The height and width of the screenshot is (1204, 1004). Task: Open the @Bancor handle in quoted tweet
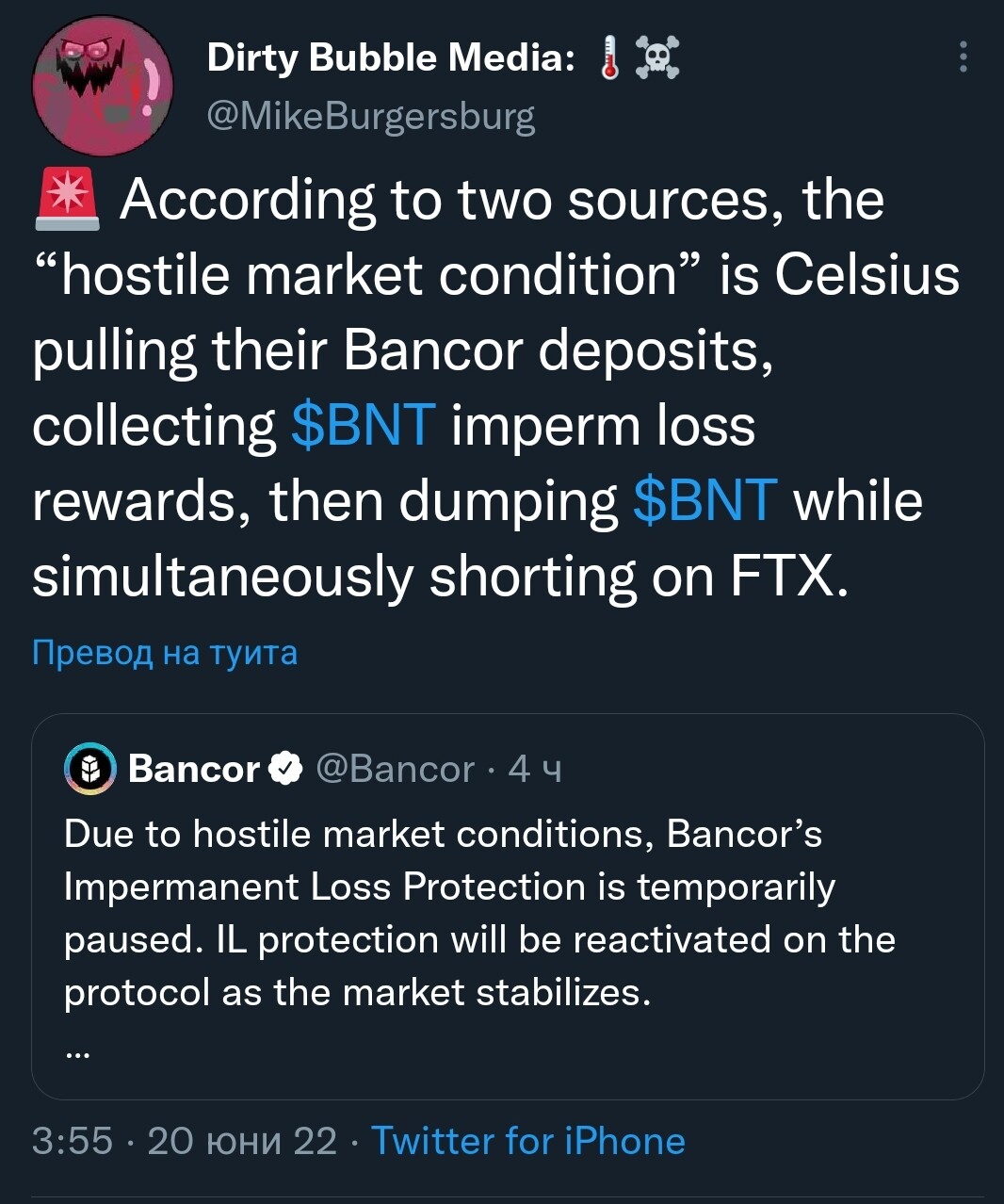coord(396,769)
